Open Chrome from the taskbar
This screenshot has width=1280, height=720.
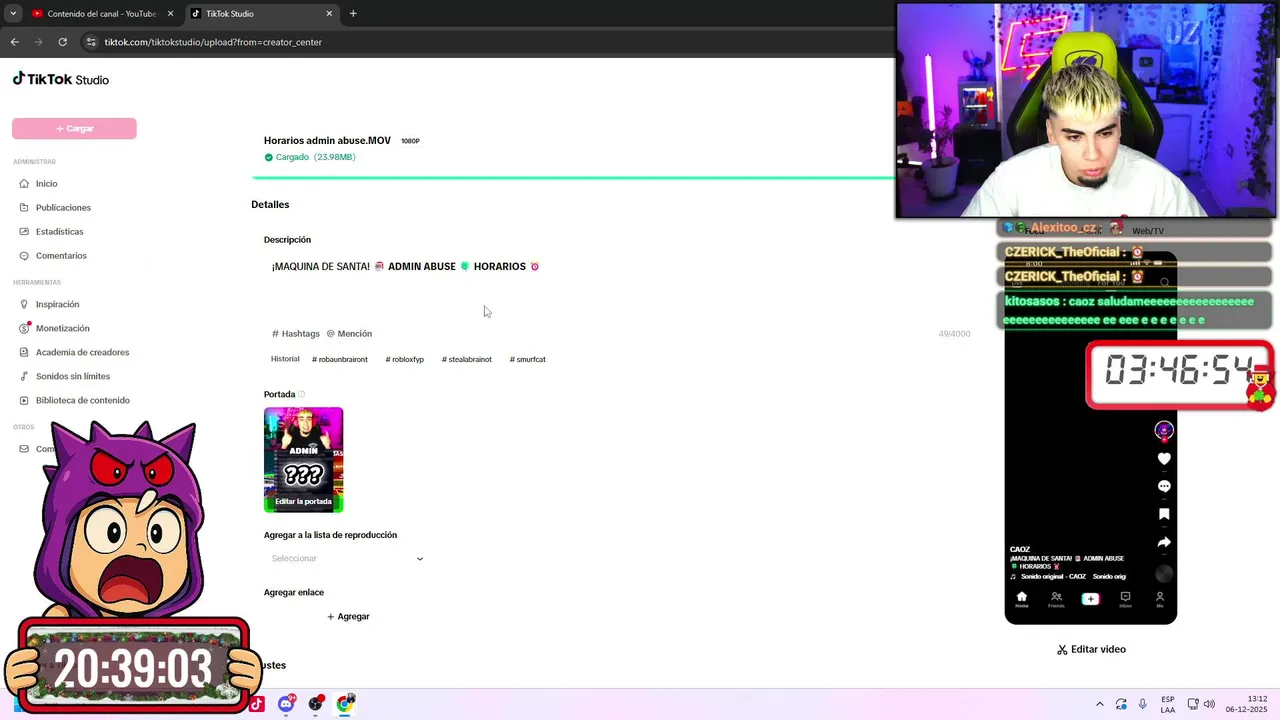(x=345, y=704)
